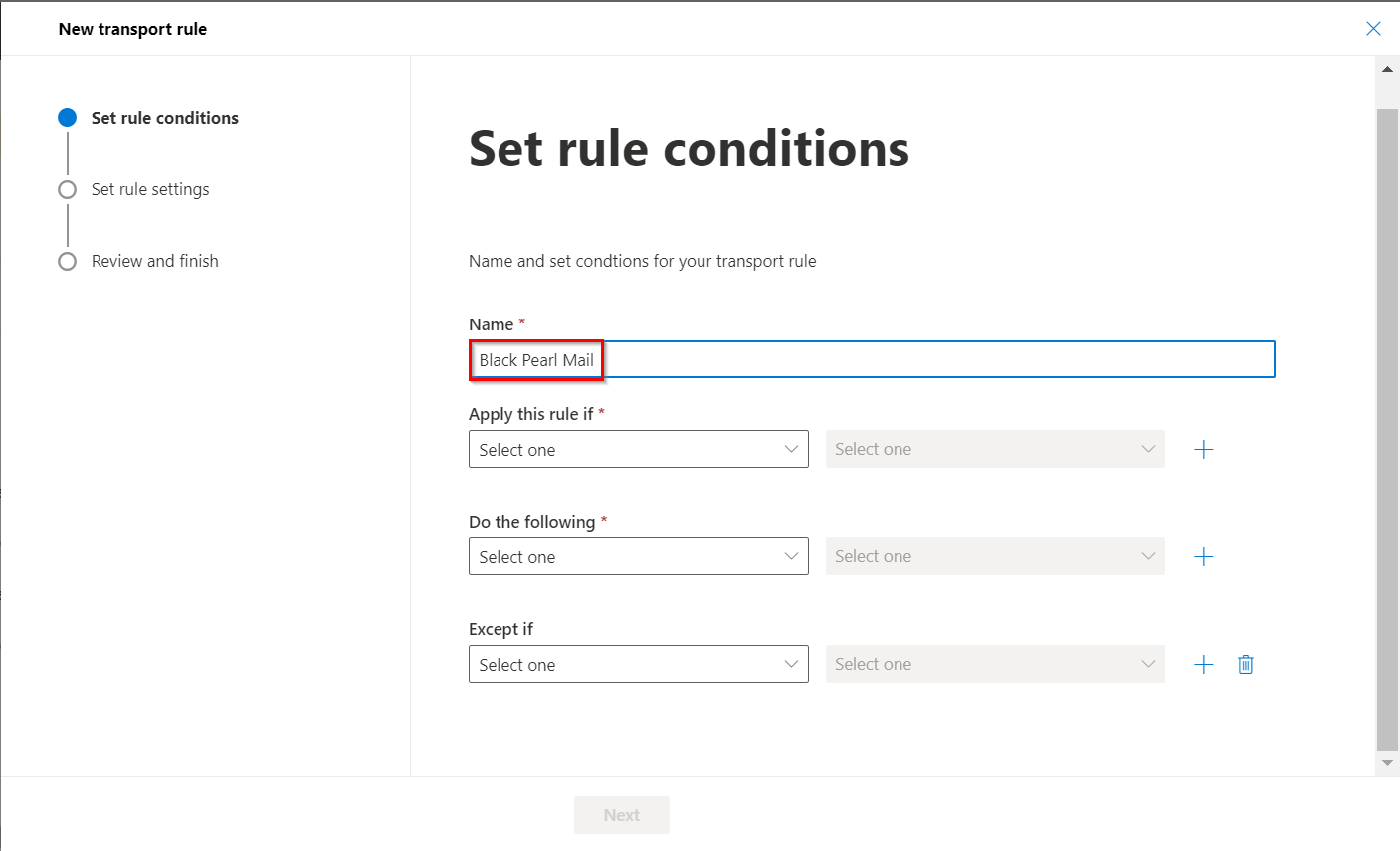
Task: Add another action with Do the following plus icon
Action: [x=1203, y=556]
